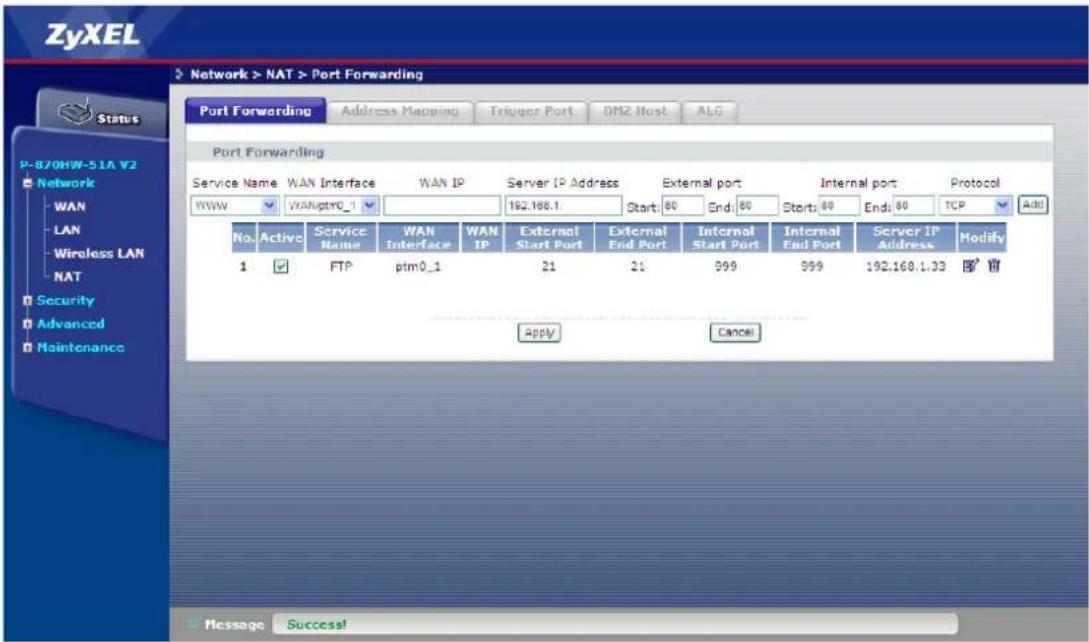The height and width of the screenshot is (642, 1089).
Task: Open the NAT menu item
Action: tap(67, 277)
